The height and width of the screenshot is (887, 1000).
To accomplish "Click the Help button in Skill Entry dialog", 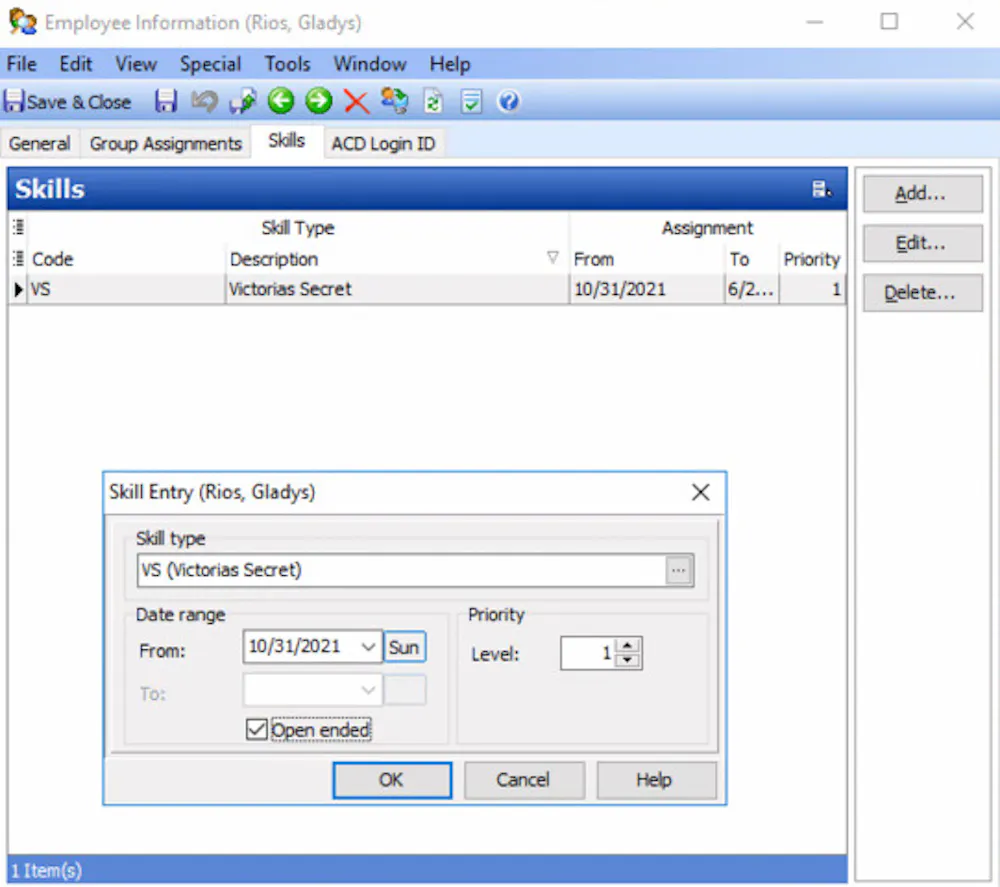I will pos(656,780).
